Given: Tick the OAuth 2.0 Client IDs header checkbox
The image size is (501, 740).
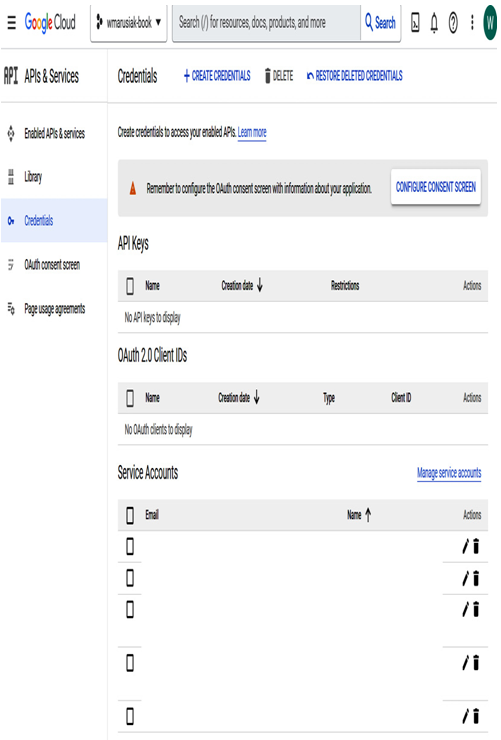Looking at the screenshot, I should [130, 398].
